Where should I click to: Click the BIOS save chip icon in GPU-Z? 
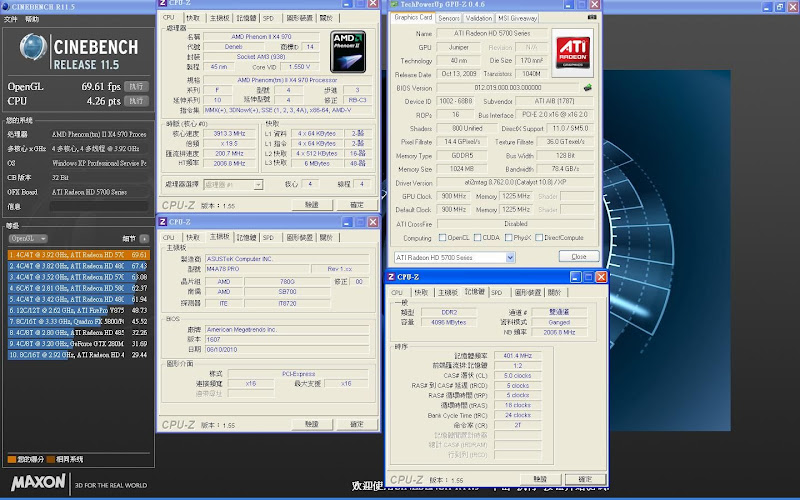(x=588, y=88)
